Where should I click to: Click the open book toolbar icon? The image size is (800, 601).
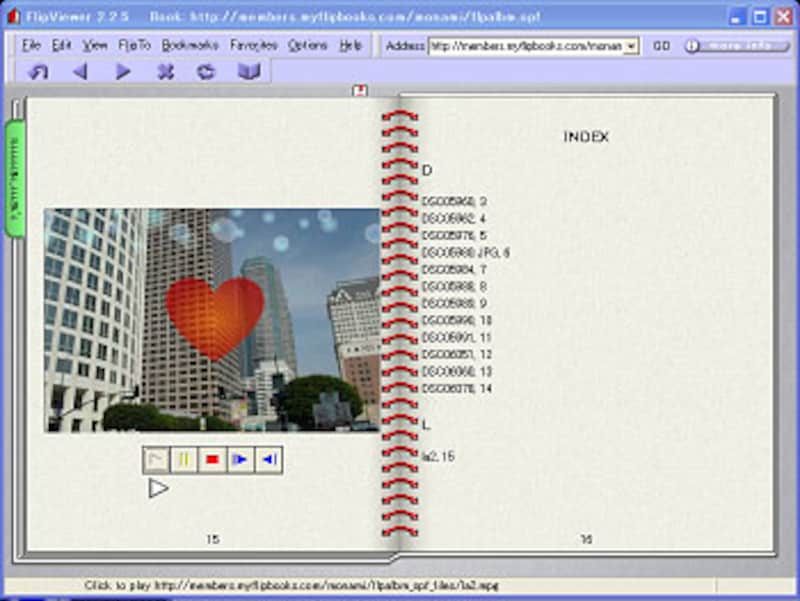tap(248, 72)
